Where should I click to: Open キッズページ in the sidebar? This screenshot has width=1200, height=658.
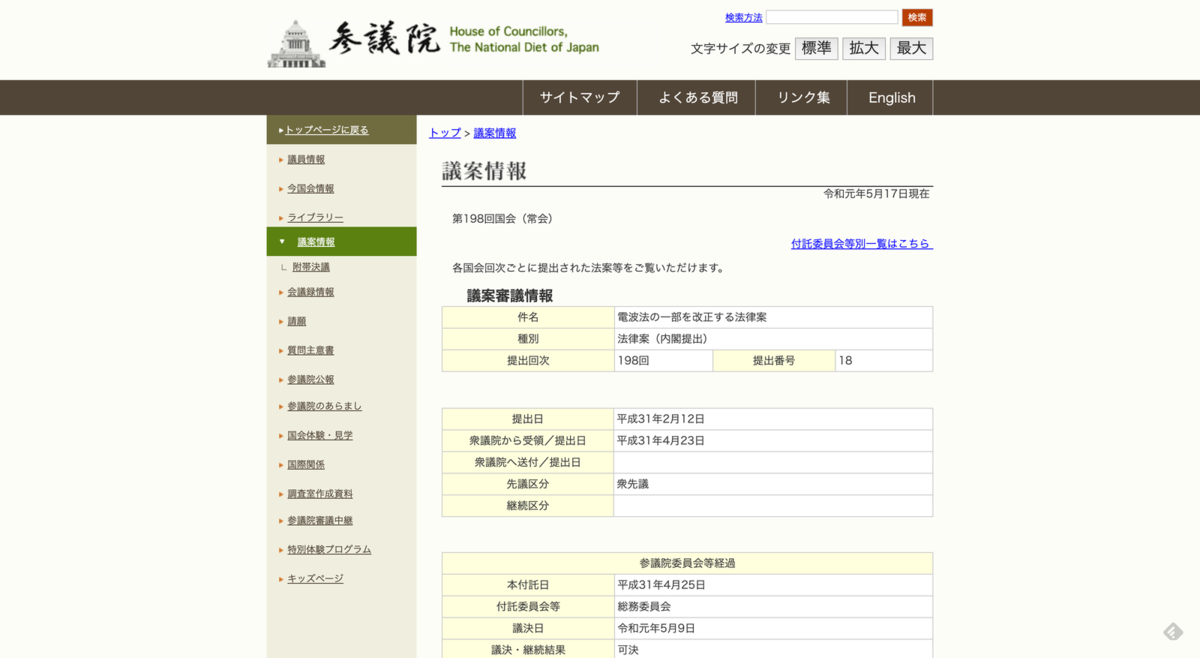tap(315, 578)
